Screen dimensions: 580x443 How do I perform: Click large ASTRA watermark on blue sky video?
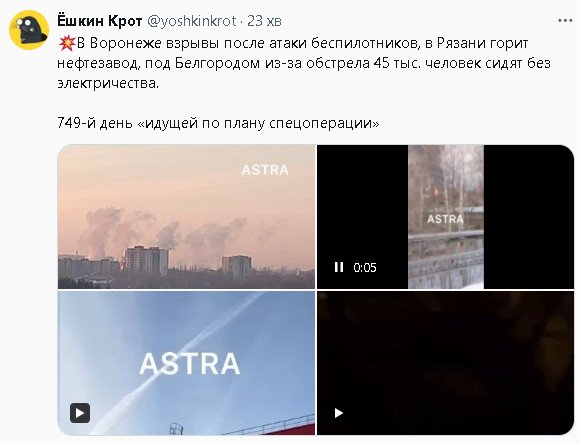coord(190,364)
